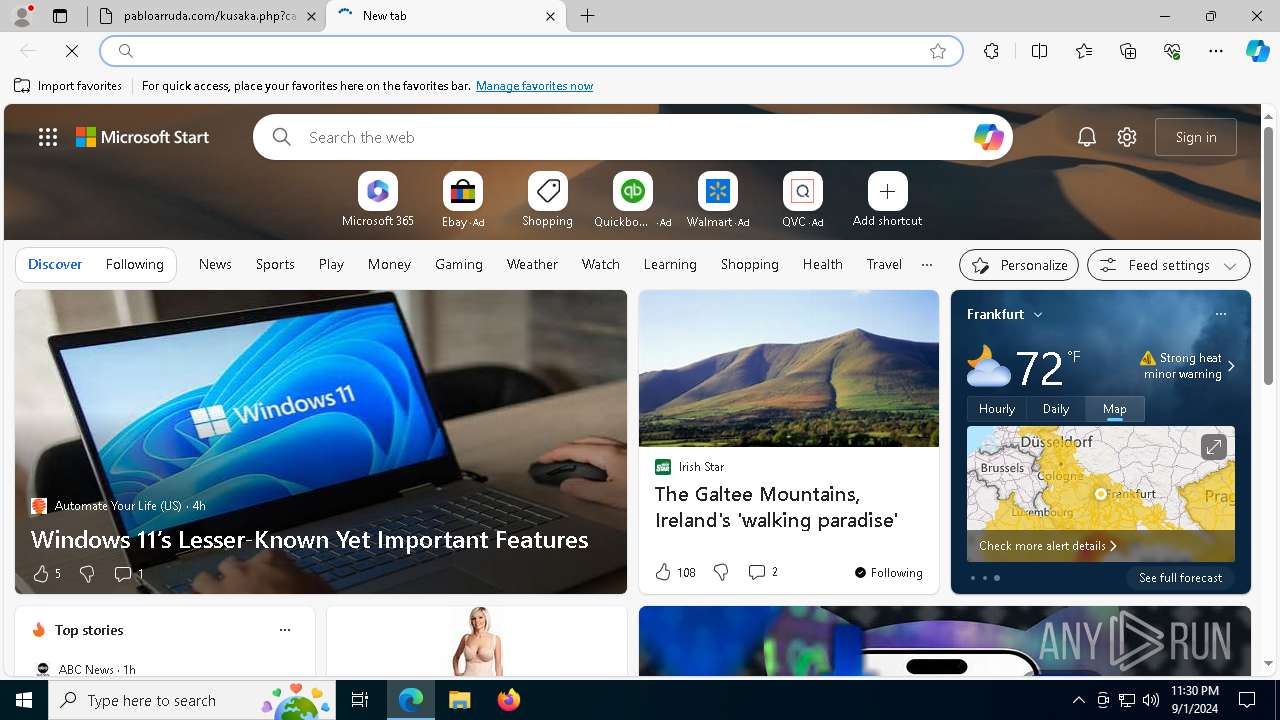
Task: Switch weather card to Daily
Action: tap(1056, 409)
